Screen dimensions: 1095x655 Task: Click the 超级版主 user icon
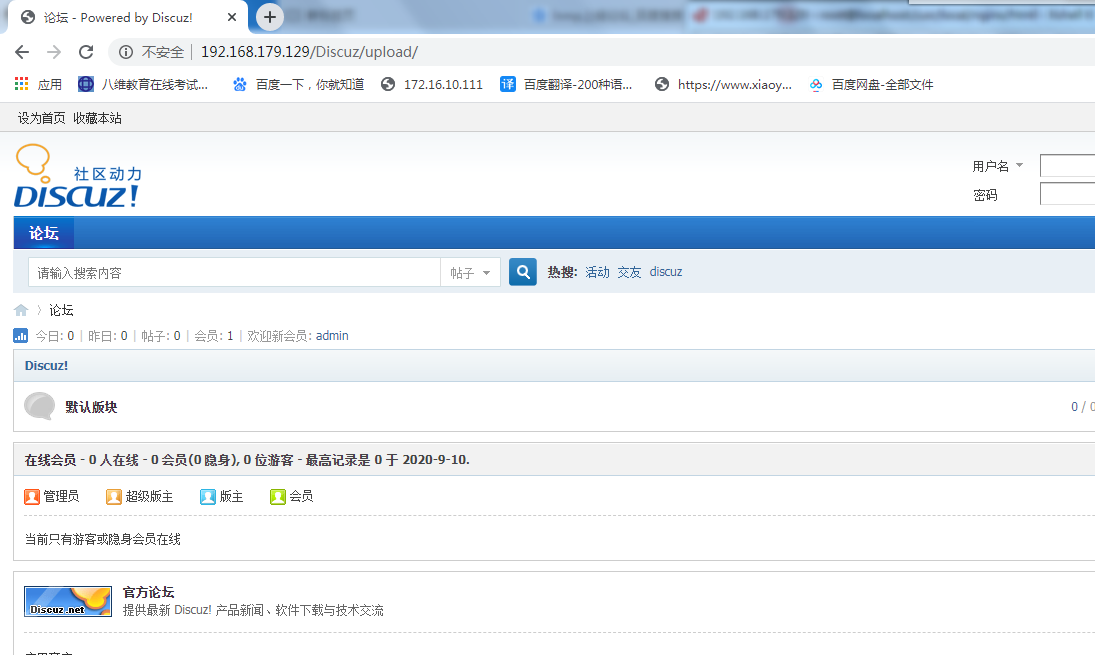tap(114, 496)
